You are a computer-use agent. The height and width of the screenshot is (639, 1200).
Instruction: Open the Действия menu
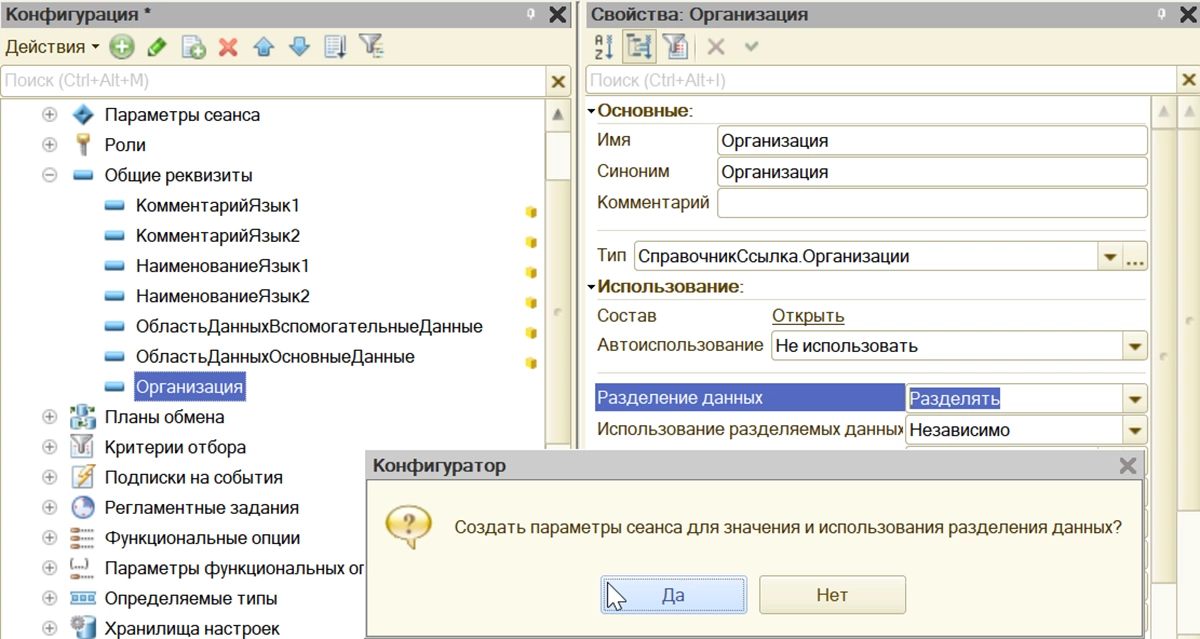point(52,47)
